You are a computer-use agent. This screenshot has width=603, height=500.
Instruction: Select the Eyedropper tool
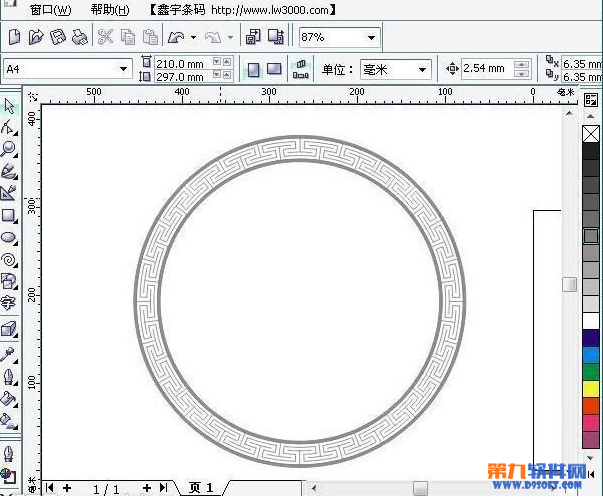tap(8, 355)
